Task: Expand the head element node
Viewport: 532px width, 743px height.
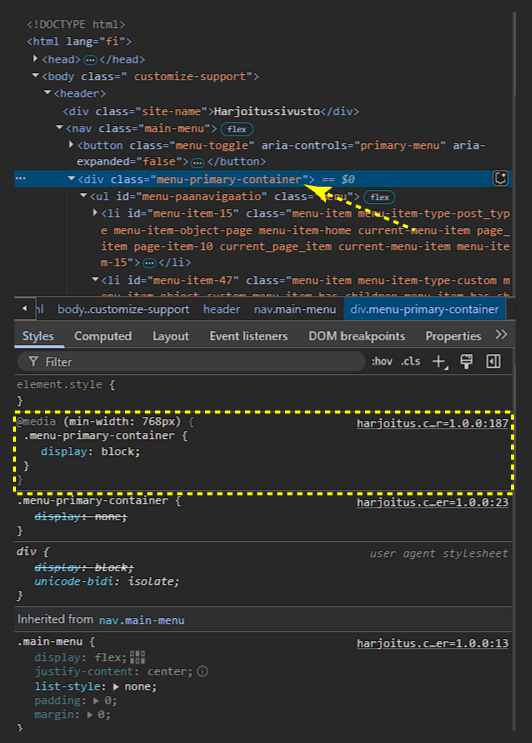Action: click(35, 59)
